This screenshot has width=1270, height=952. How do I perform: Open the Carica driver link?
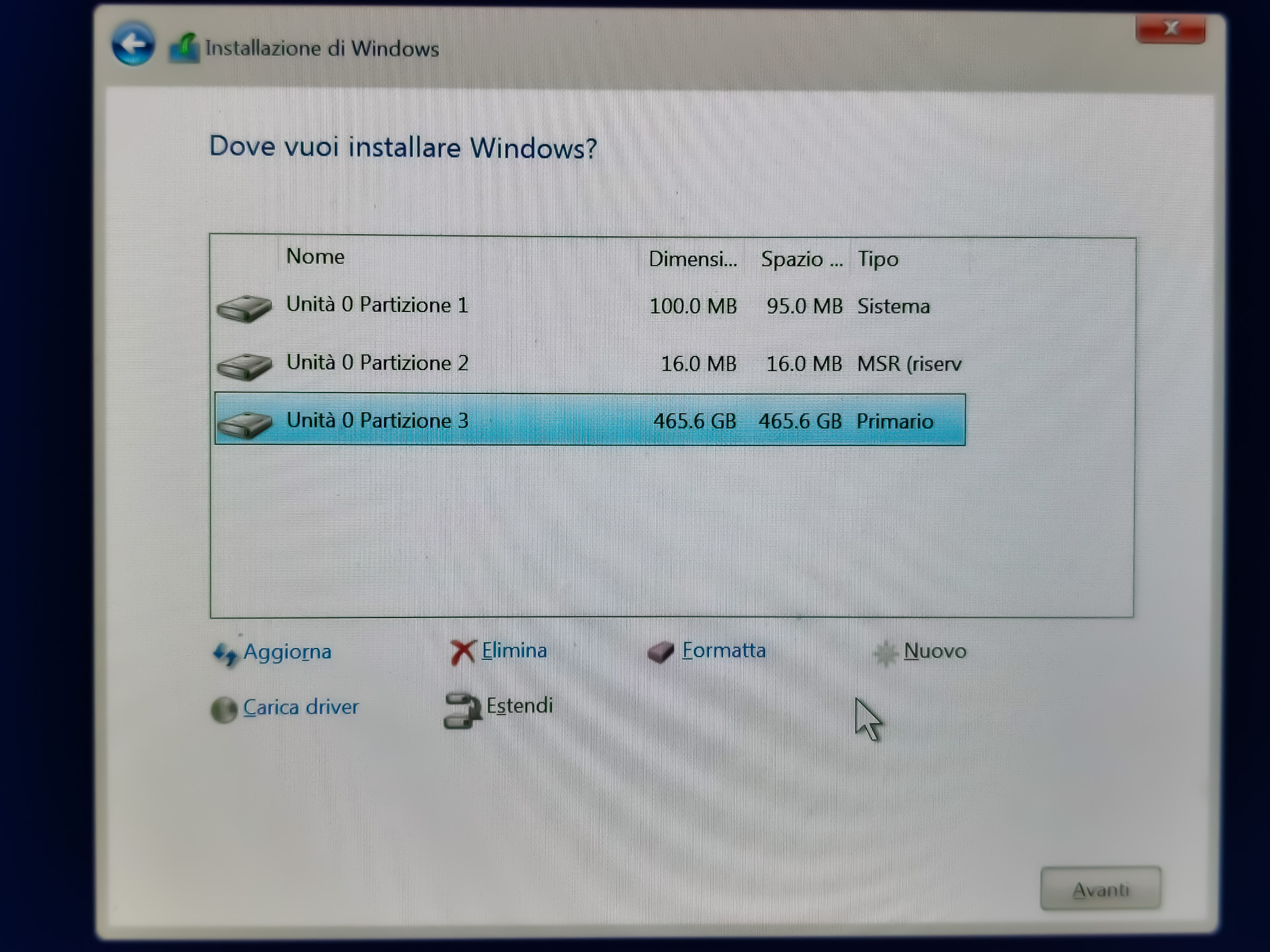pyautogui.click(x=301, y=707)
